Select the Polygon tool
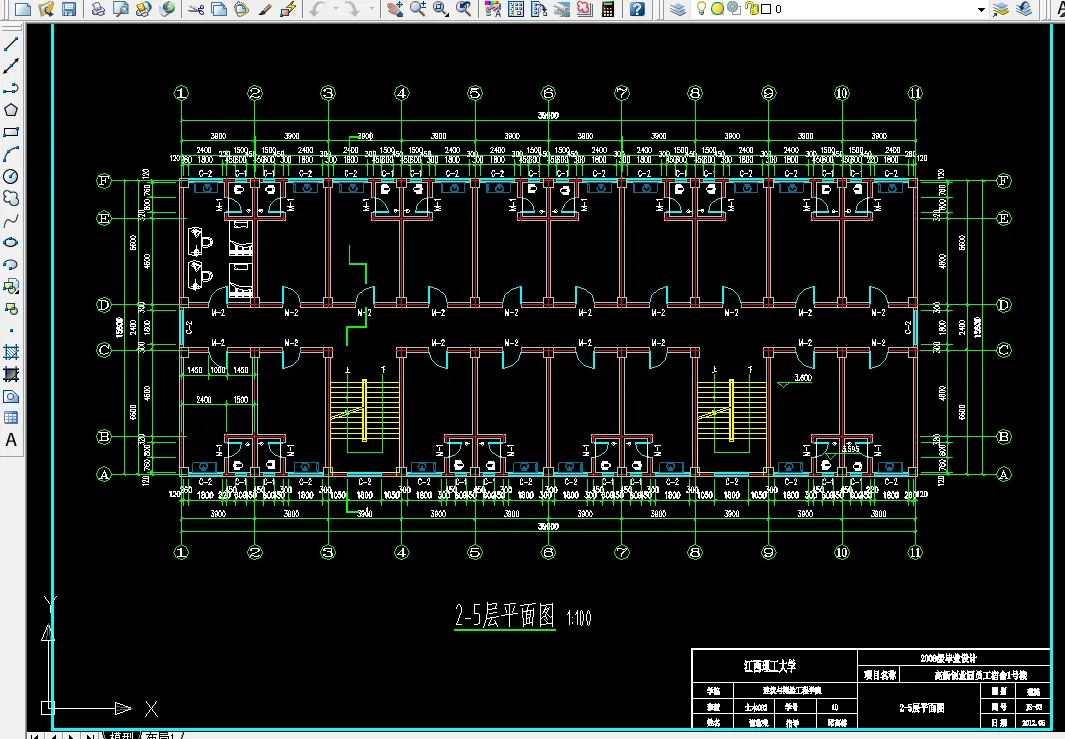Screen dimensions: 1065x739 coord(11,110)
